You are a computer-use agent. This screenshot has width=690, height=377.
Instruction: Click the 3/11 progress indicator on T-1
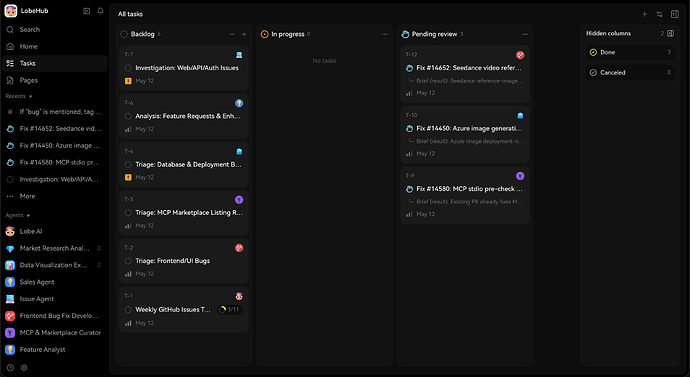[x=230, y=310]
